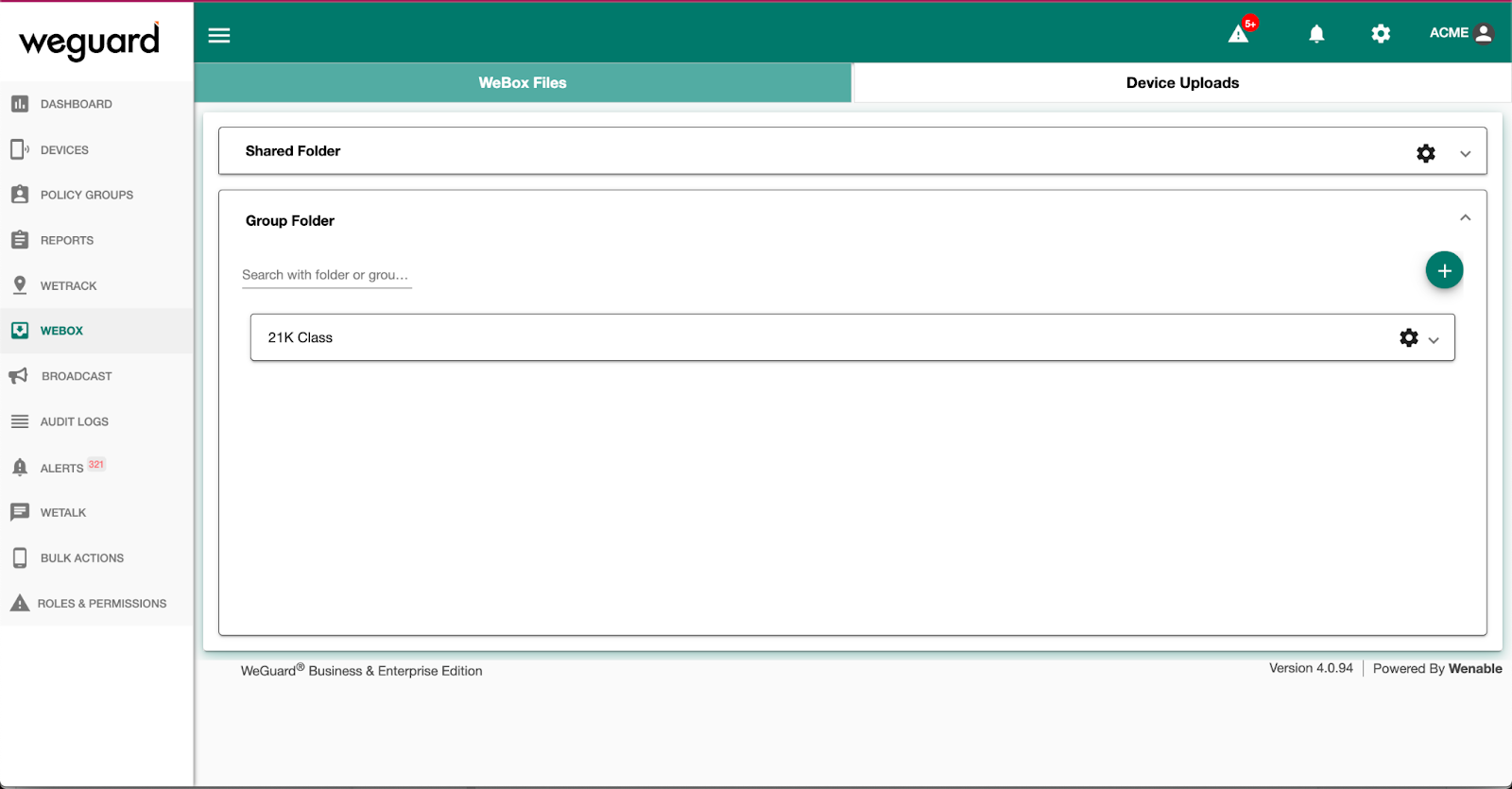Open the ACME user account menu
This screenshot has height=789, width=1512.
1461,33
